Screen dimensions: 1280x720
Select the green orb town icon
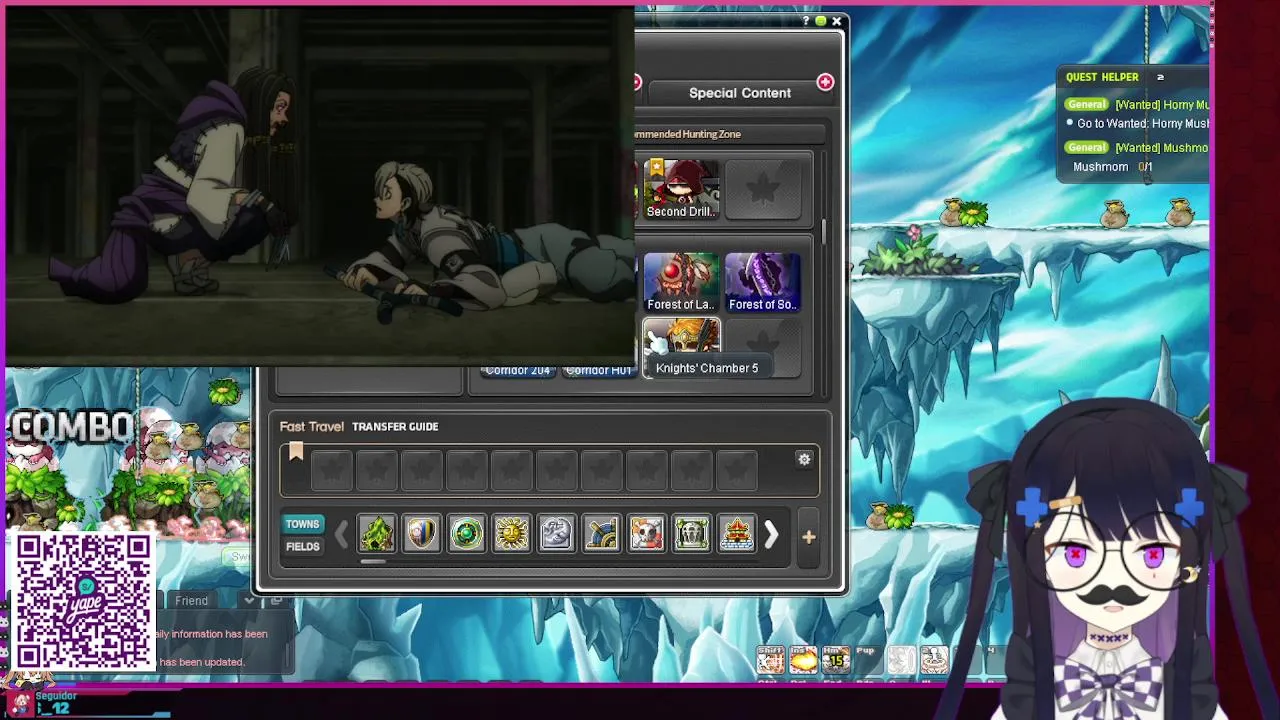click(467, 534)
